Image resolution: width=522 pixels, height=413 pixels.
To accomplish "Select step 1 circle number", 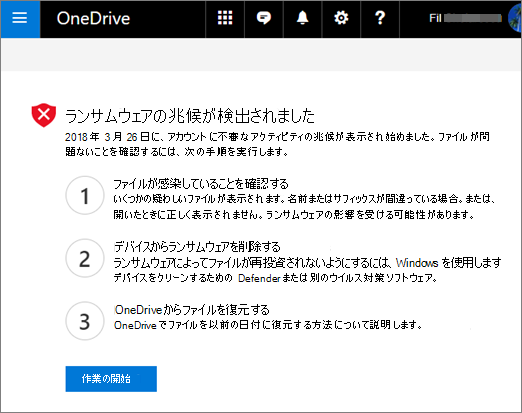I will coord(85,195).
